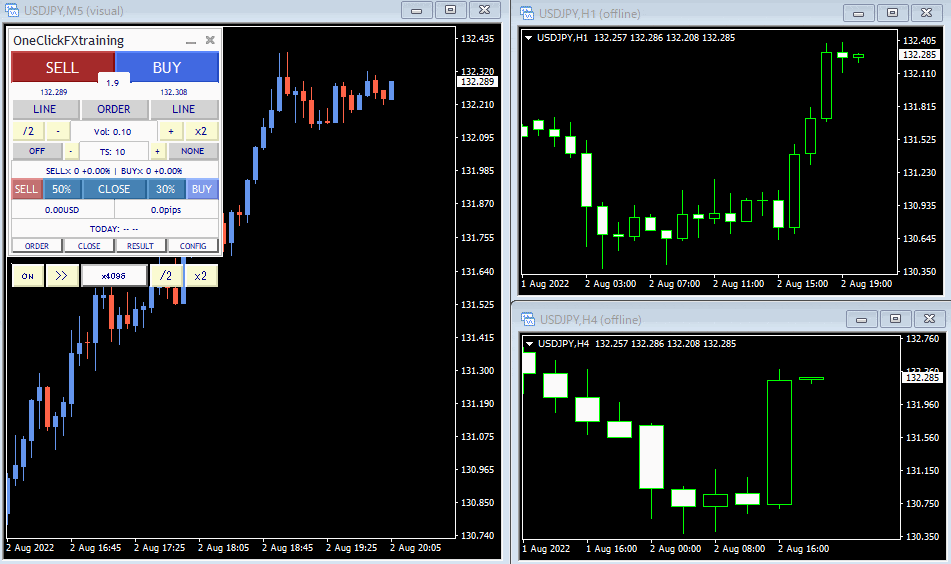The image size is (951, 564).
Task: Switch to the CONFIG tab
Action: point(193,245)
